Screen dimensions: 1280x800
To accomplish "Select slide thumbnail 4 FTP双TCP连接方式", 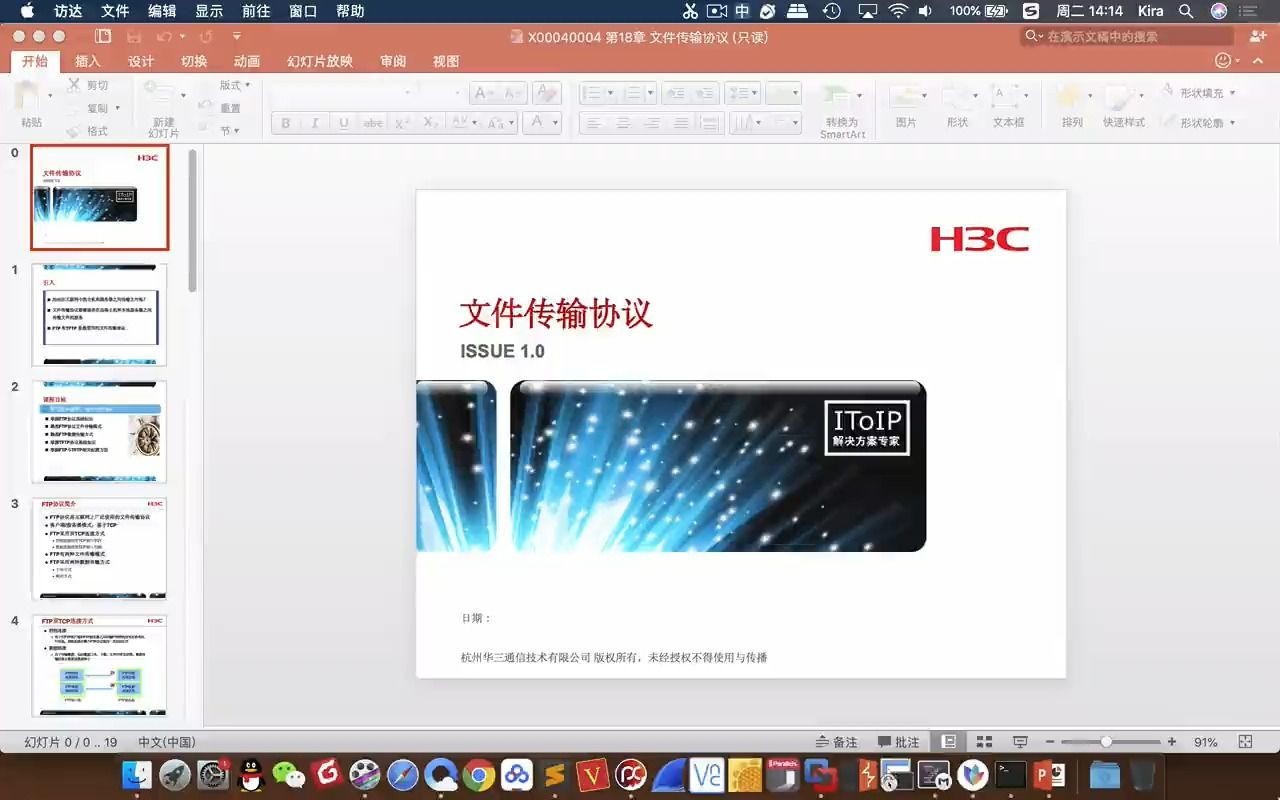I will click(x=99, y=666).
